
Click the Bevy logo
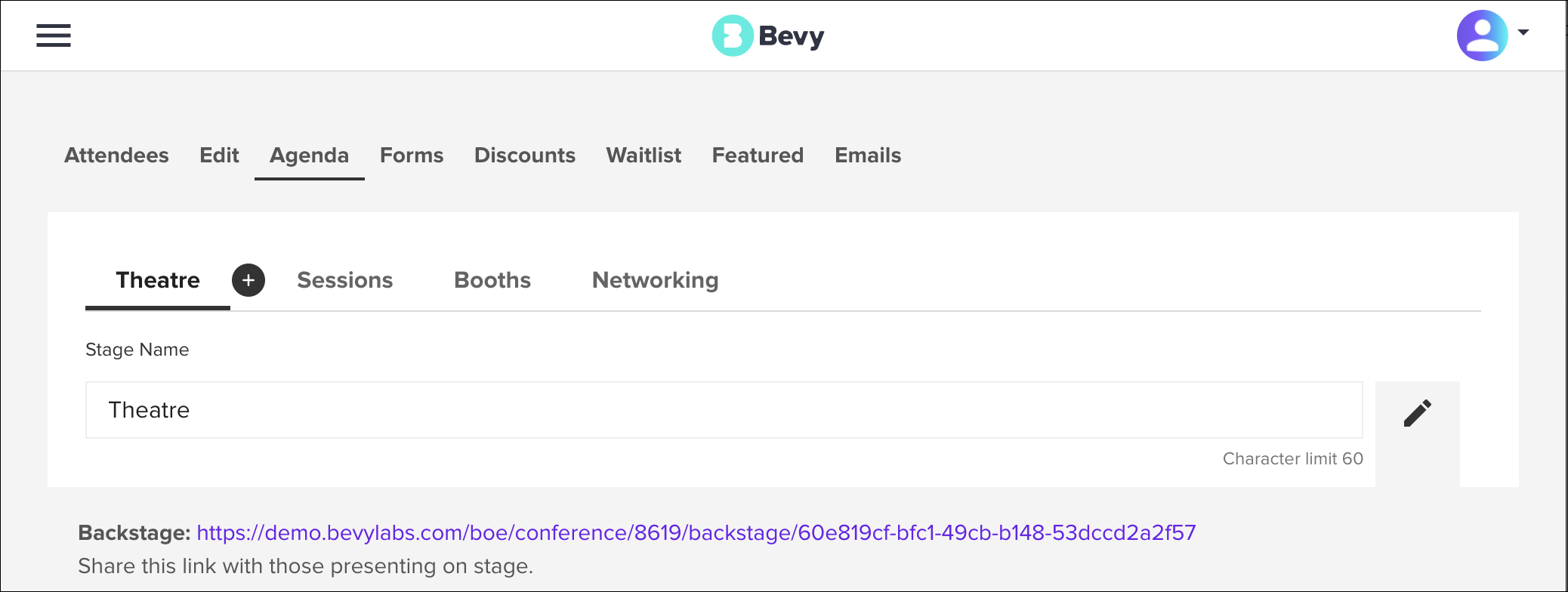768,35
